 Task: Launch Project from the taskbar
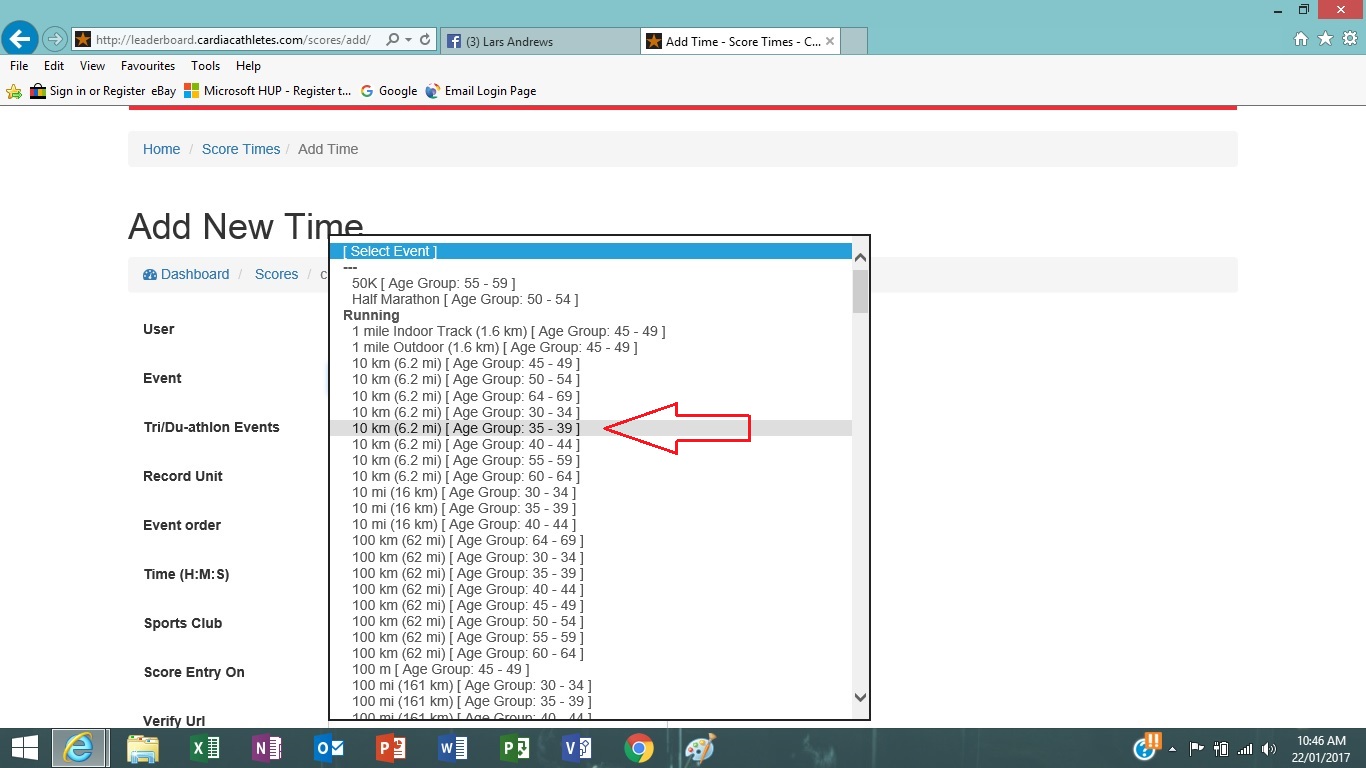click(x=515, y=748)
